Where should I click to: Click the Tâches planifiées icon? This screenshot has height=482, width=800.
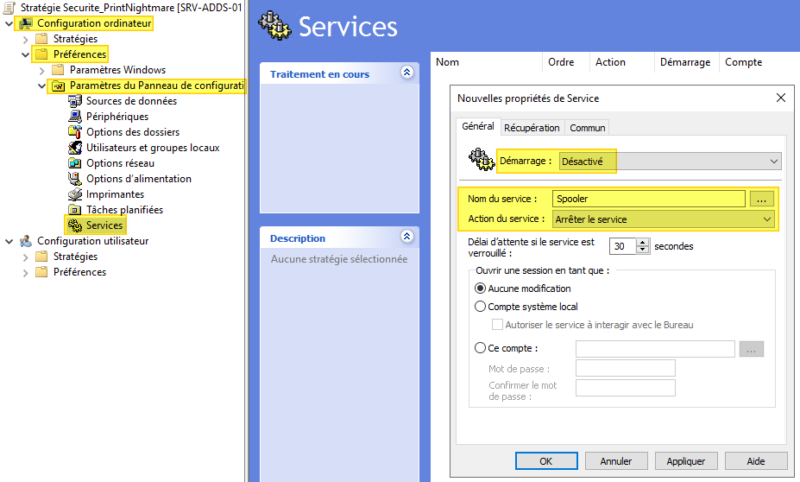coord(75,210)
